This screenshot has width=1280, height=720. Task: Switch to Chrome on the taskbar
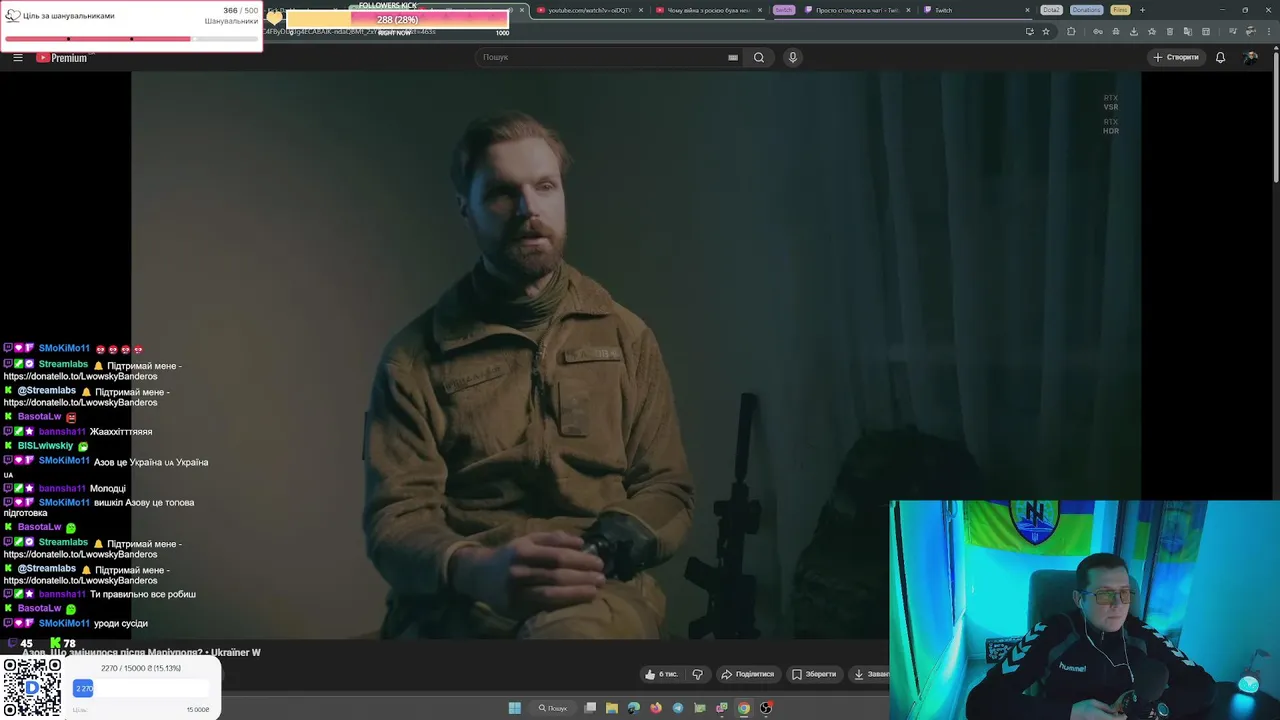(x=744, y=708)
